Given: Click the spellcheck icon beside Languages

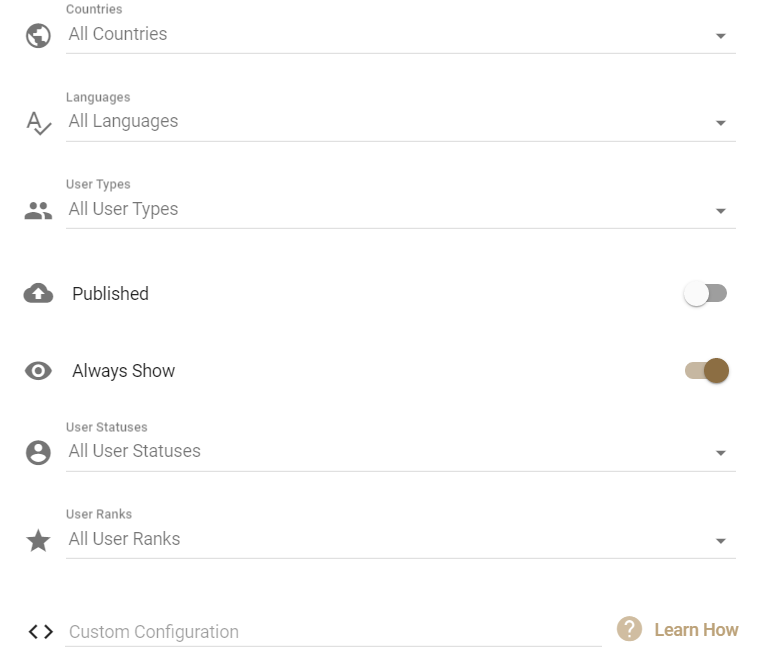Looking at the screenshot, I should pos(38,124).
